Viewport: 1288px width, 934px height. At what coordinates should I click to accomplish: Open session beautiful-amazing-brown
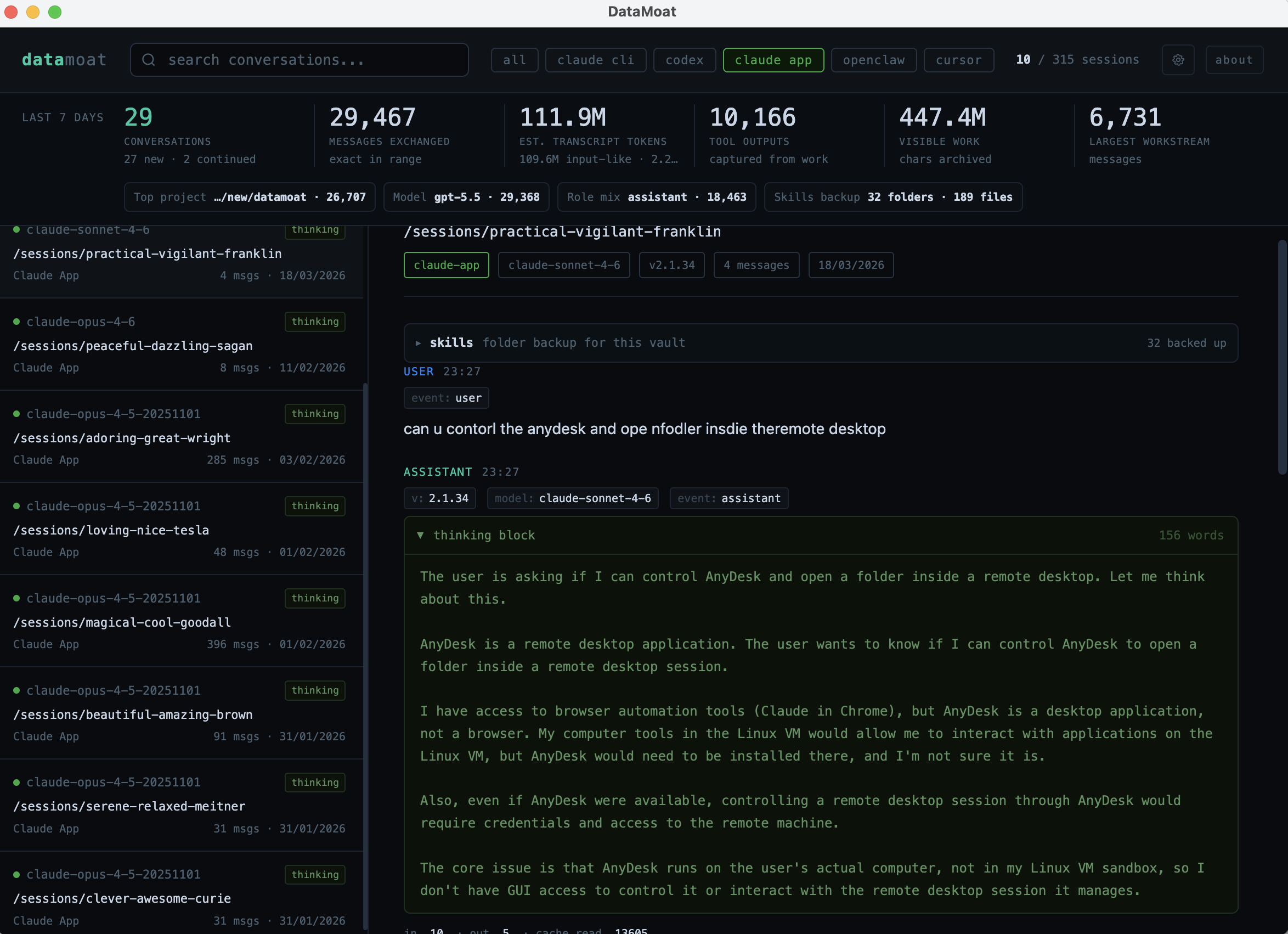coord(182,712)
